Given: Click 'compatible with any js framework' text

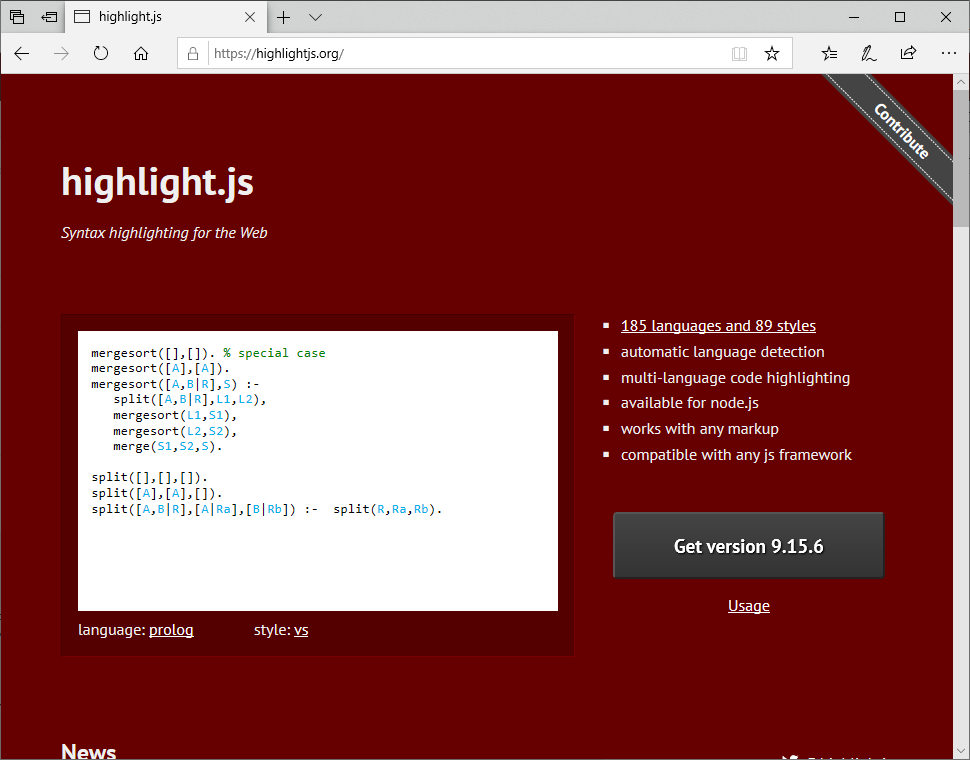Looking at the screenshot, I should pyautogui.click(x=736, y=455).
